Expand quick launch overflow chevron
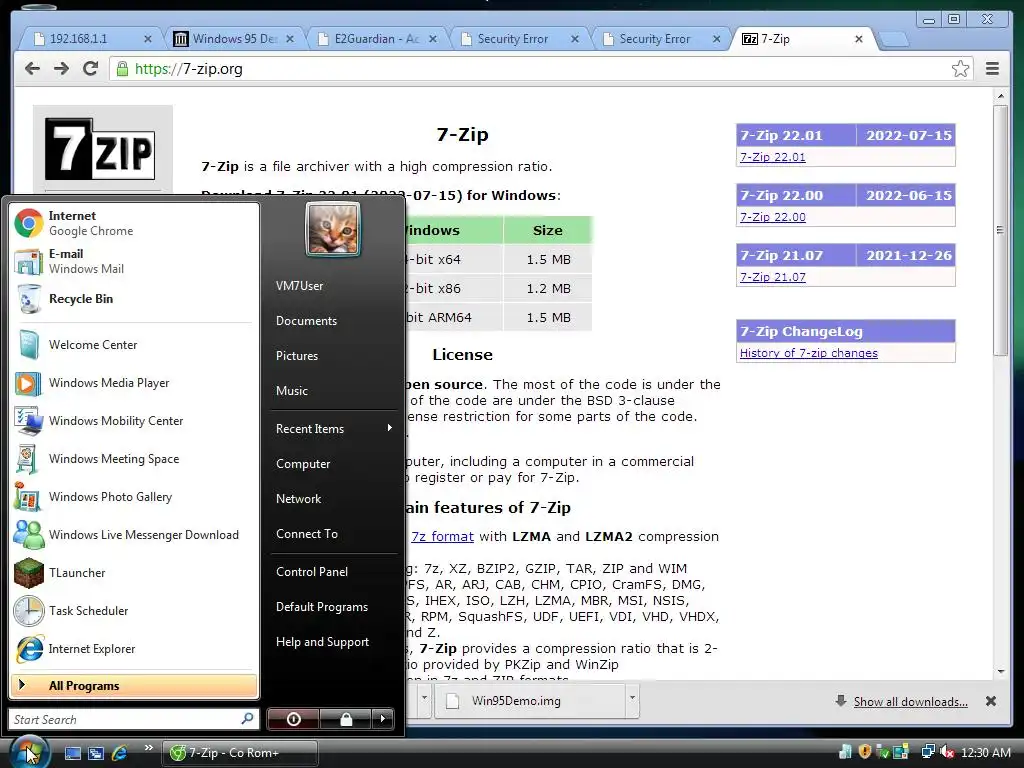 point(149,748)
